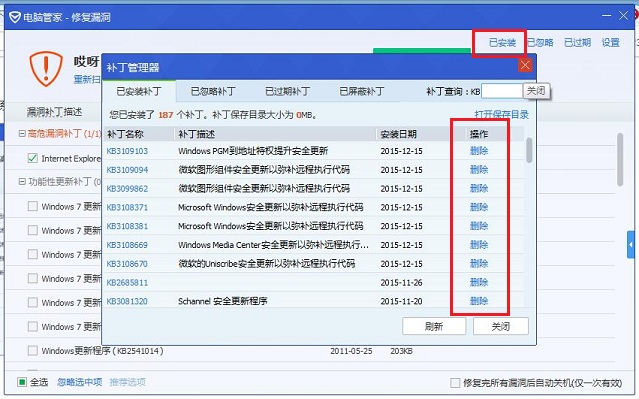Click the 补丁名称 column header
Viewport: 639px width, 399px height.
[x=125, y=134]
